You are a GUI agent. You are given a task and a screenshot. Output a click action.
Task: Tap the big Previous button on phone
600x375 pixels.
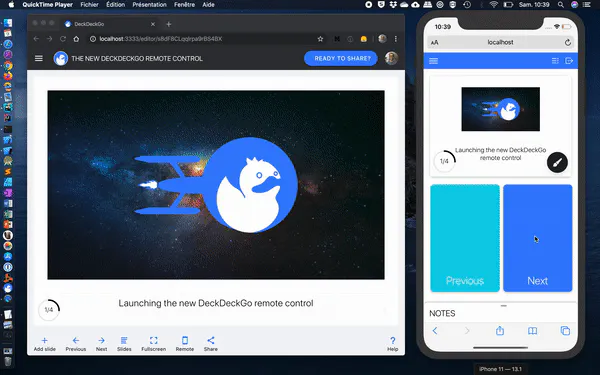[465, 238]
